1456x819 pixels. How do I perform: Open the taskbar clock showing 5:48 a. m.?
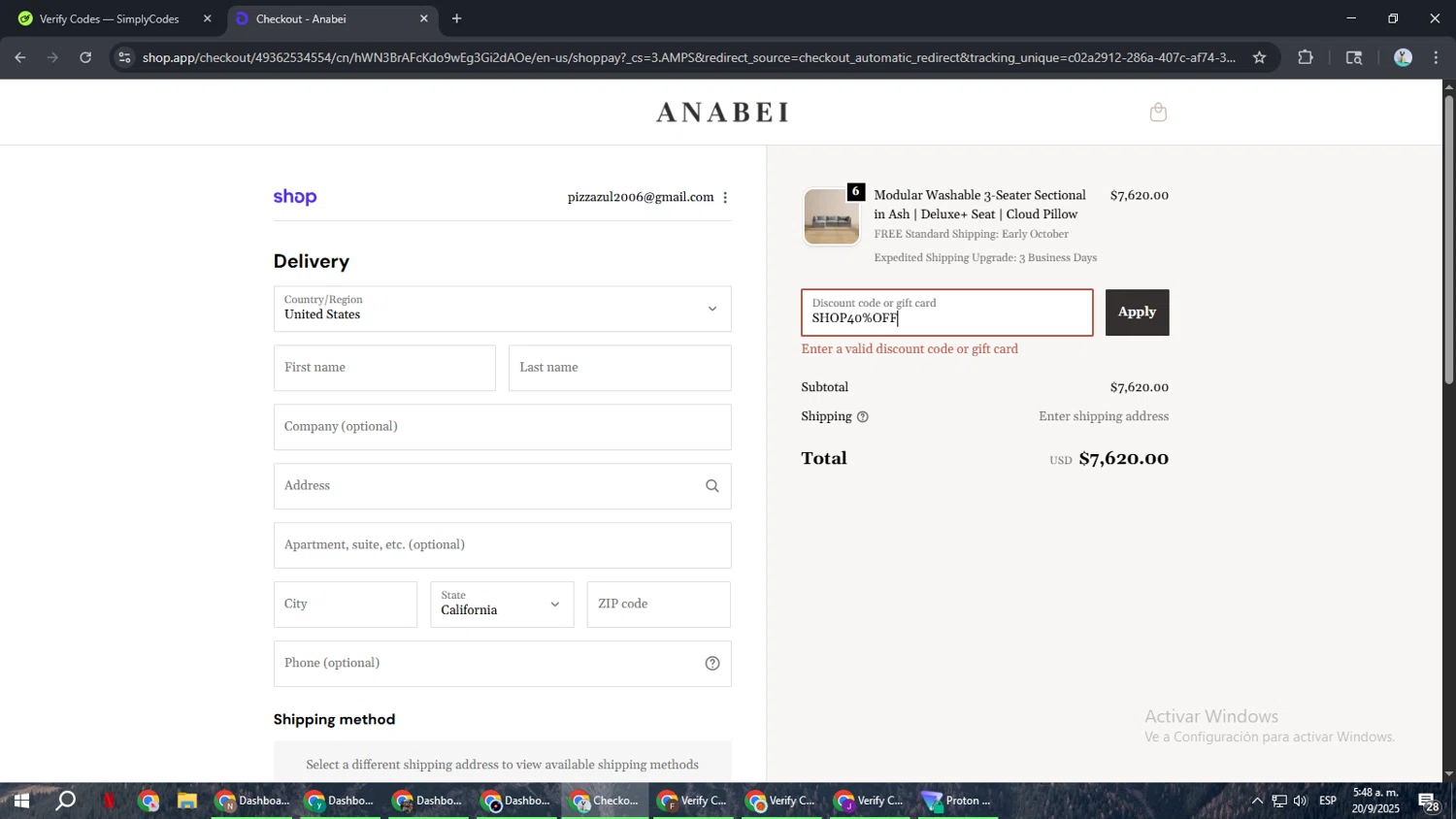tap(1375, 802)
